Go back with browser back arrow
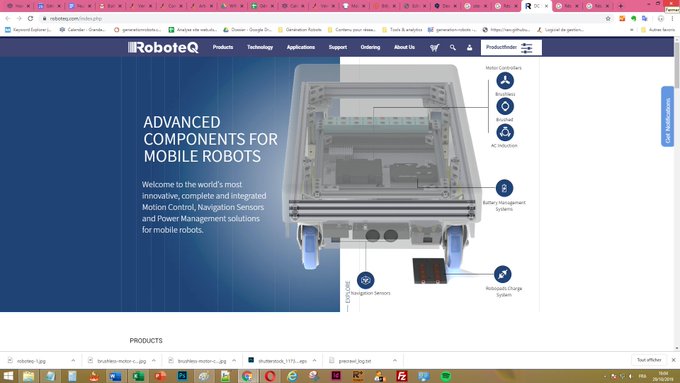 (7, 19)
